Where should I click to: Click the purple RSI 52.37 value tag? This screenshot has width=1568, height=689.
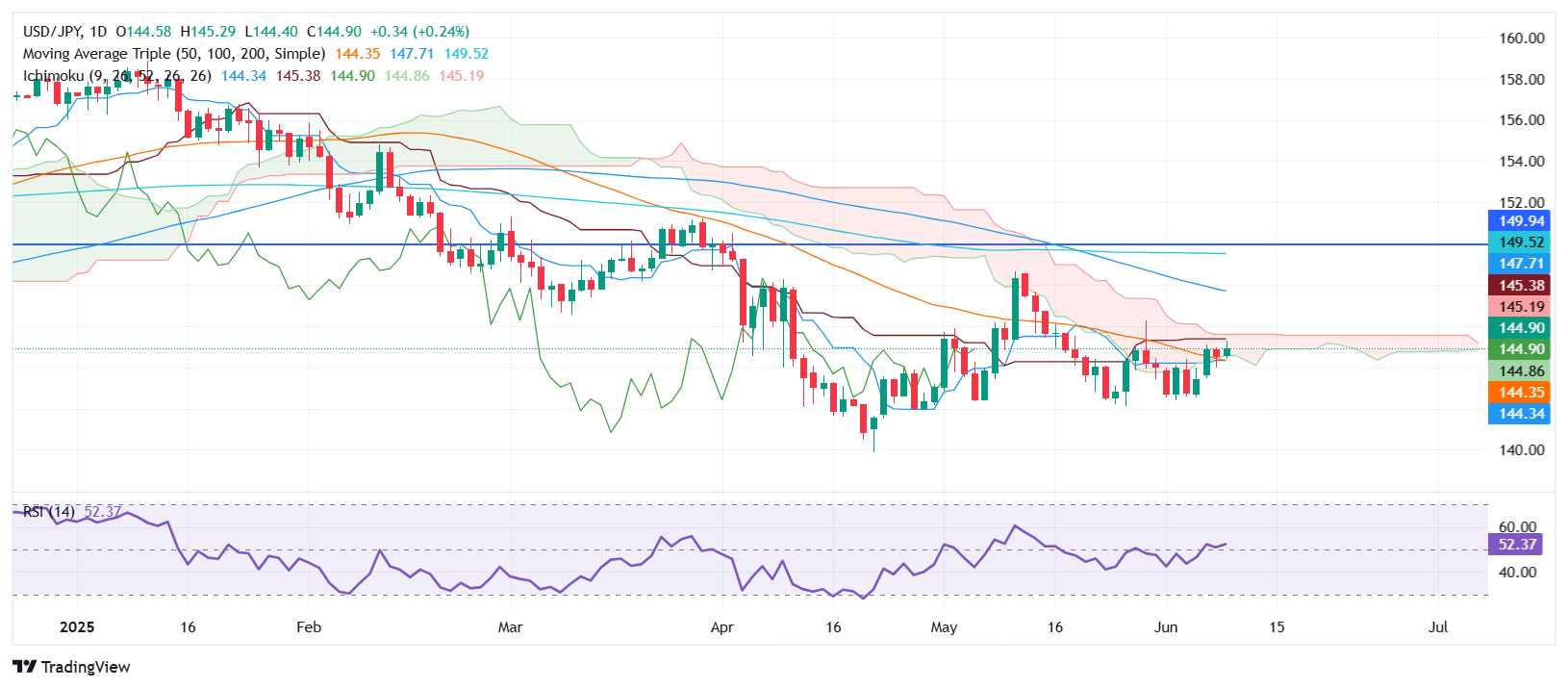[x=1516, y=545]
